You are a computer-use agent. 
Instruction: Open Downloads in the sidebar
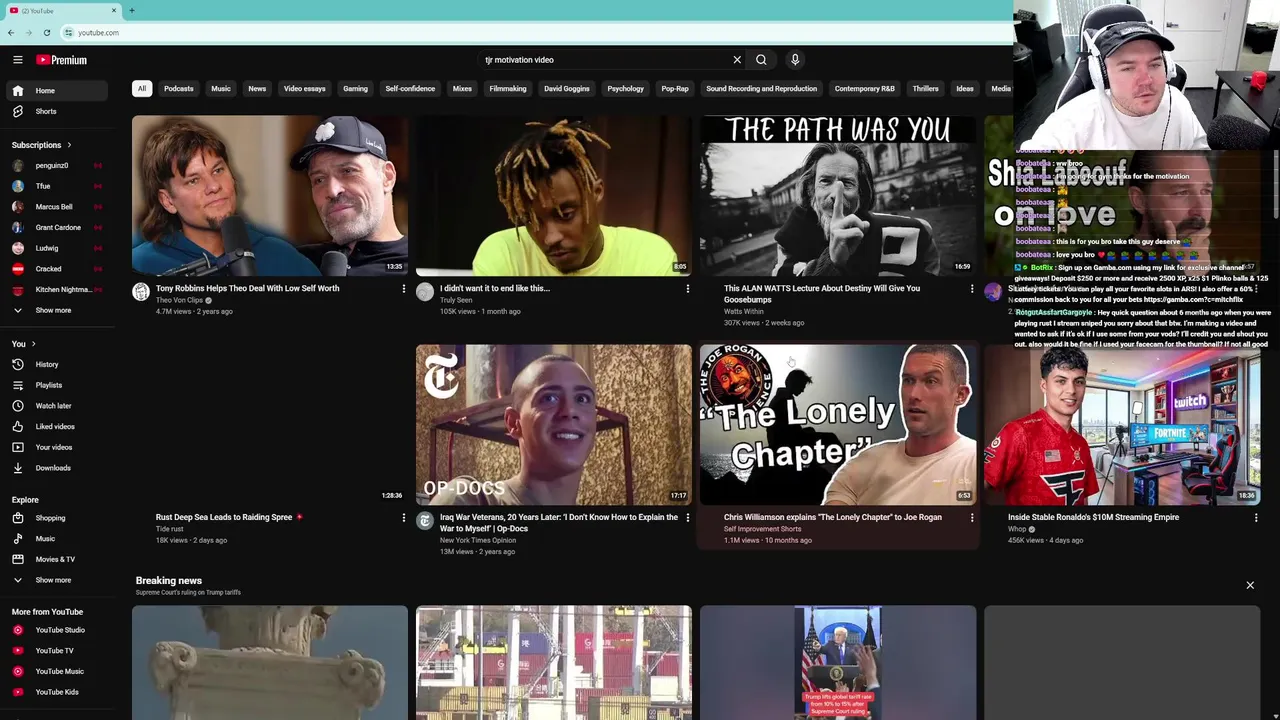pyautogui.click(x=59, y=468)
